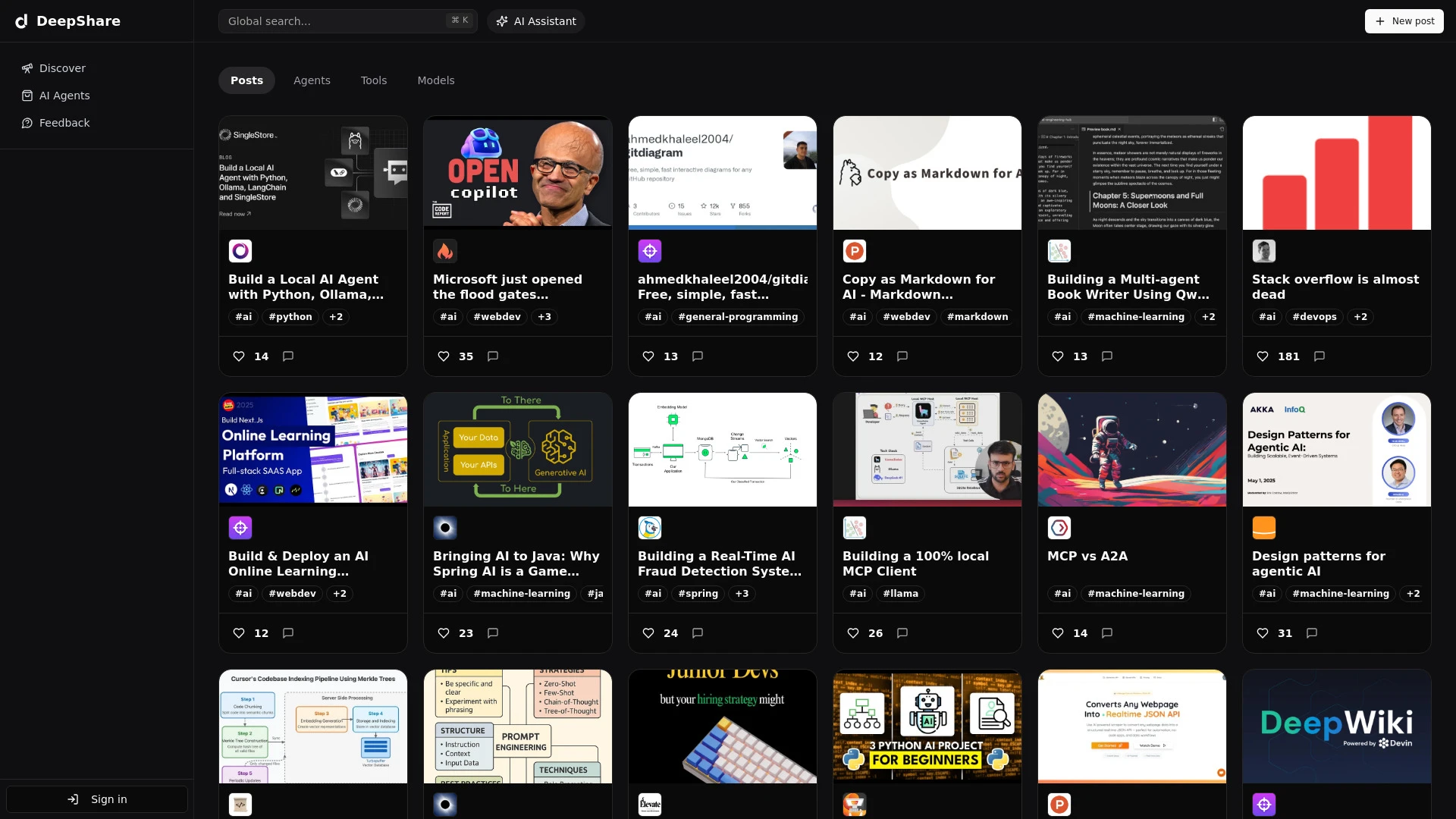Click the DeepShare logo icon
1456x819 pixels.
point(21,21)
